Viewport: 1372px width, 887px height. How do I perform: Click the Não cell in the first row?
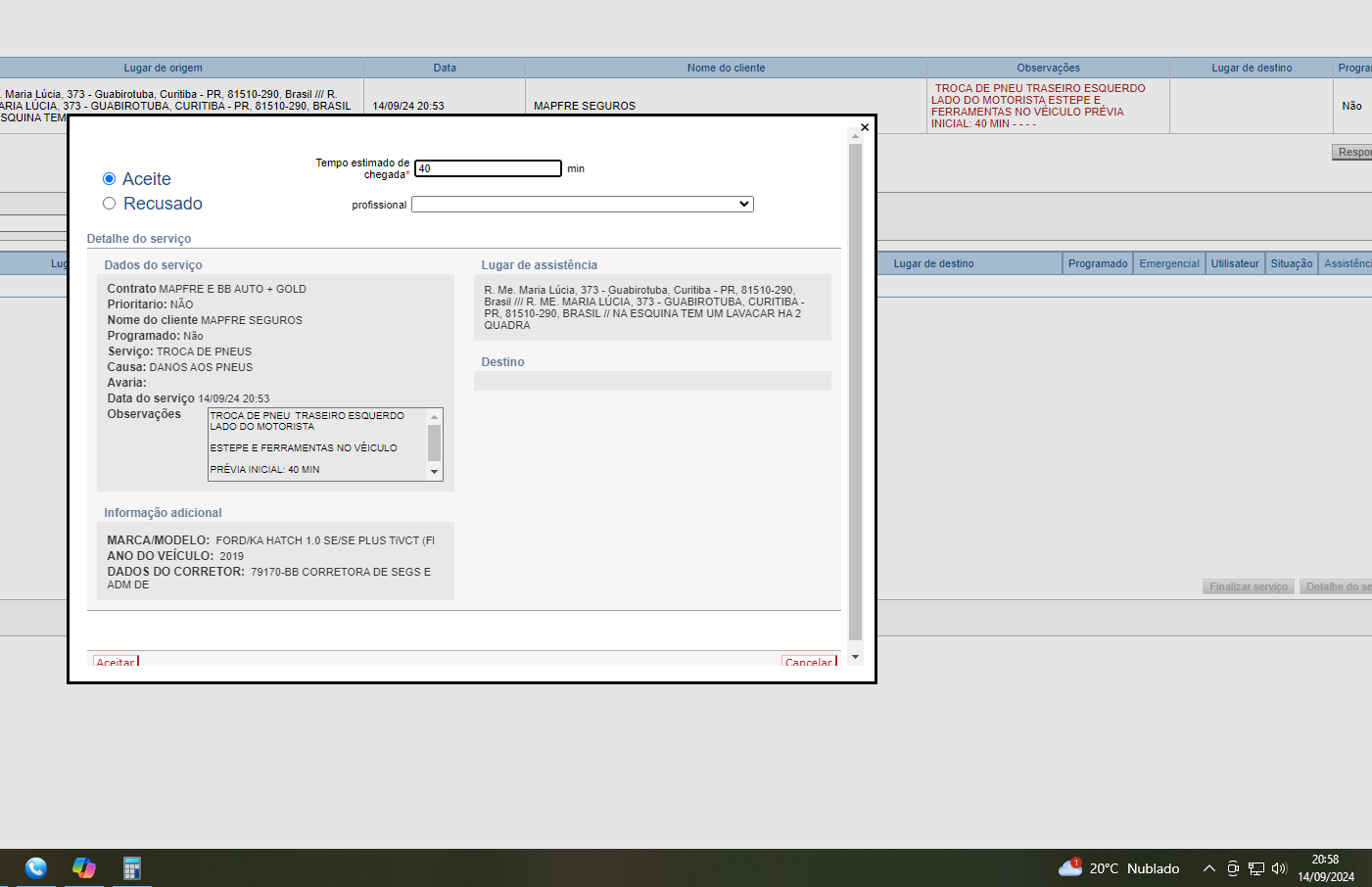[x=1351, y=106]
